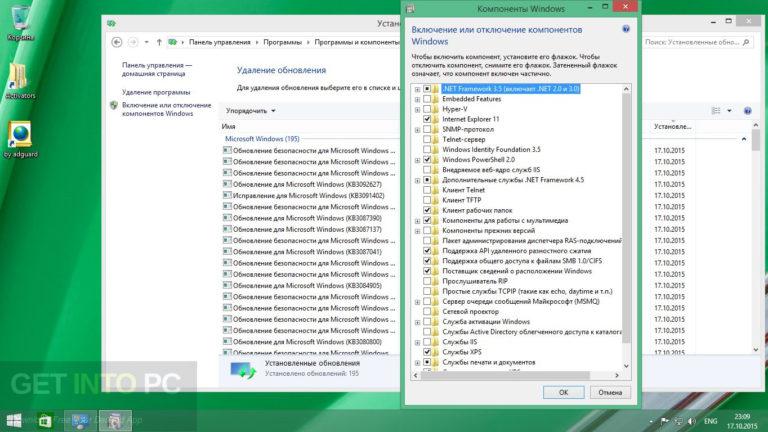Click the Имя column header
This screenshot has width=768, height=432.
[228, 126]
